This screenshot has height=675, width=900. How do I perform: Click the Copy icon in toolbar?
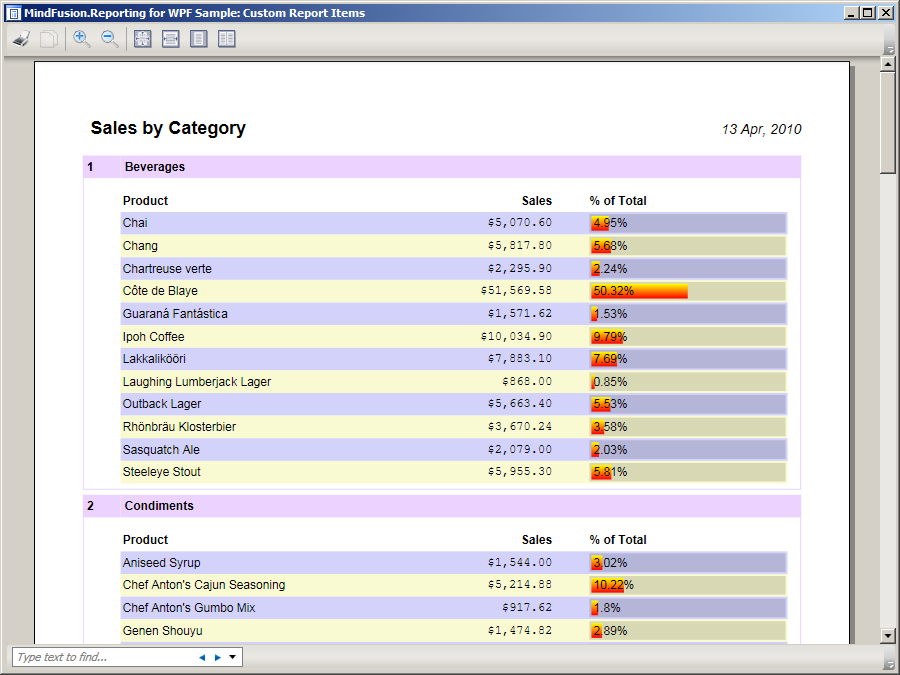point(48,39)
